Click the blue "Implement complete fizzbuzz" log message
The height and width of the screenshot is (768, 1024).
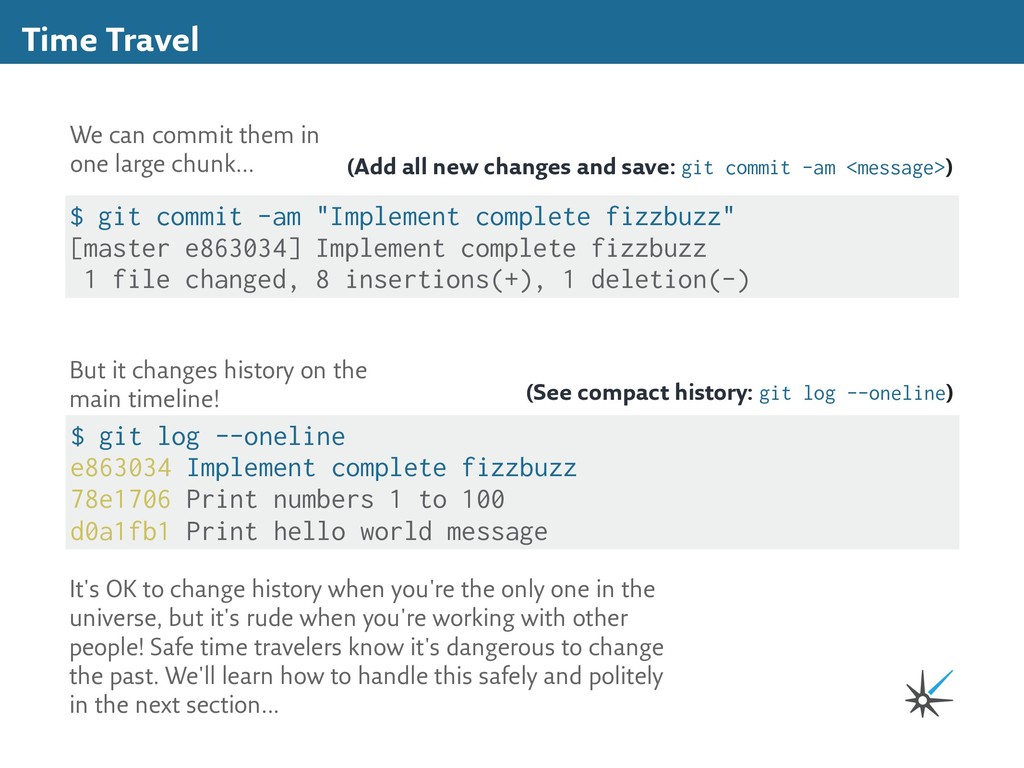pyautogui.click(x=381, y=468)
